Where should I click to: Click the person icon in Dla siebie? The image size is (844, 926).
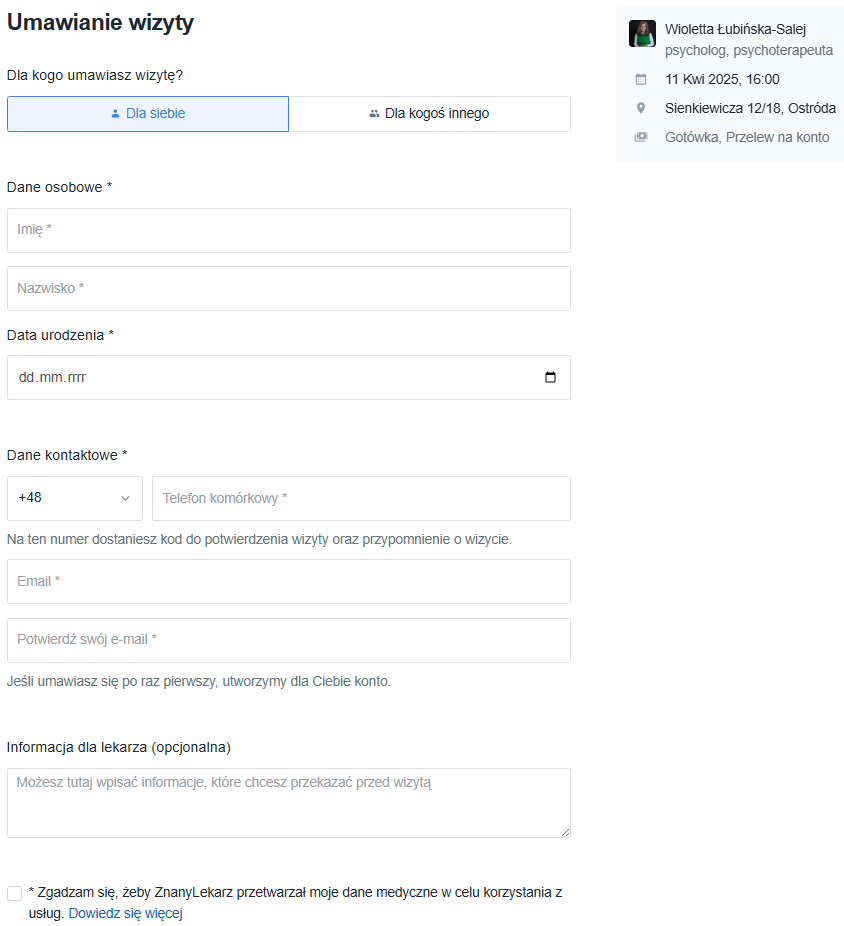115,114
